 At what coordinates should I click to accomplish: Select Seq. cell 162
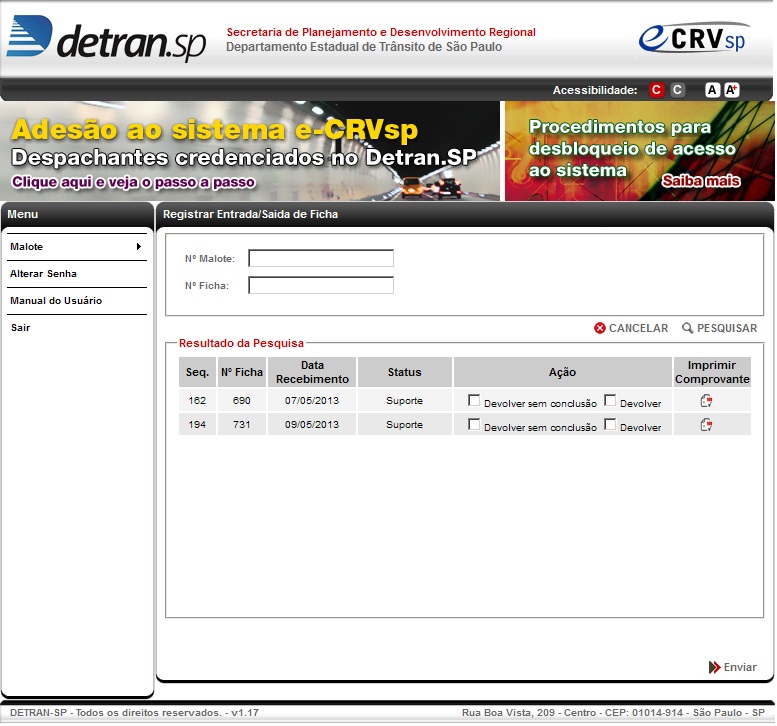197,400
